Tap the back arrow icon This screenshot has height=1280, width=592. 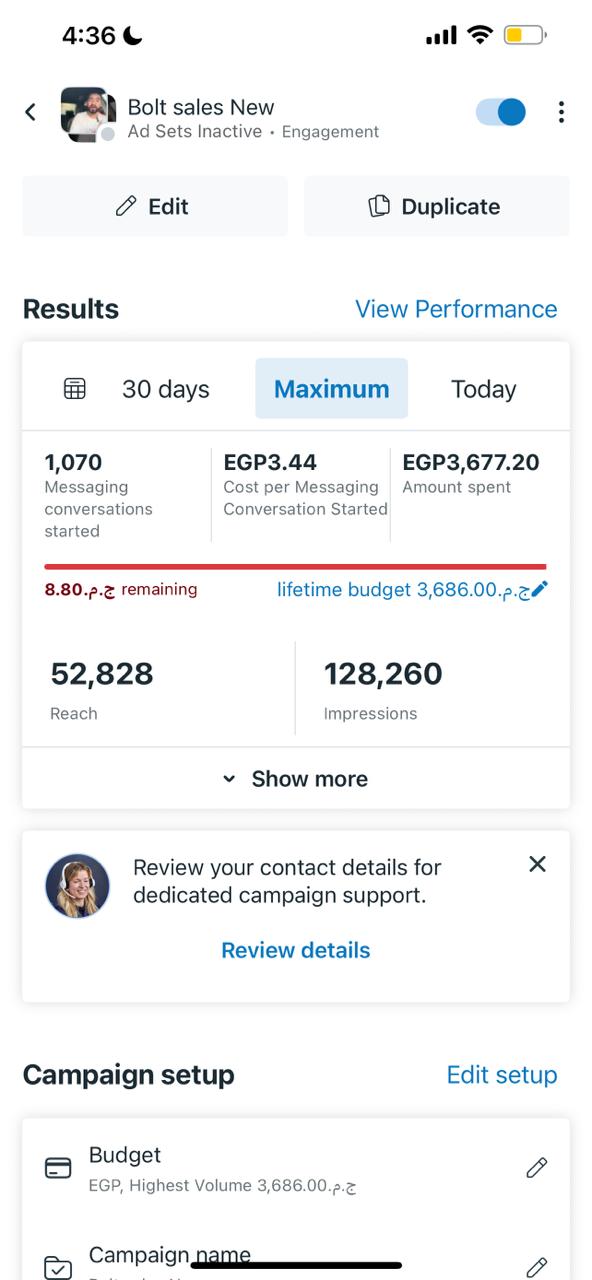(x=31, y=111)
